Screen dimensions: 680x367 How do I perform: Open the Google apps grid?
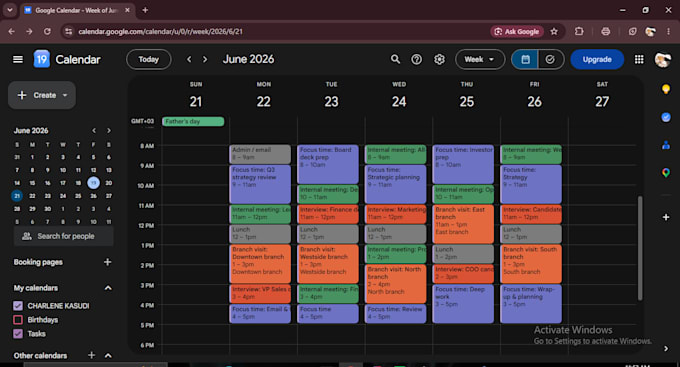[639, 59]
